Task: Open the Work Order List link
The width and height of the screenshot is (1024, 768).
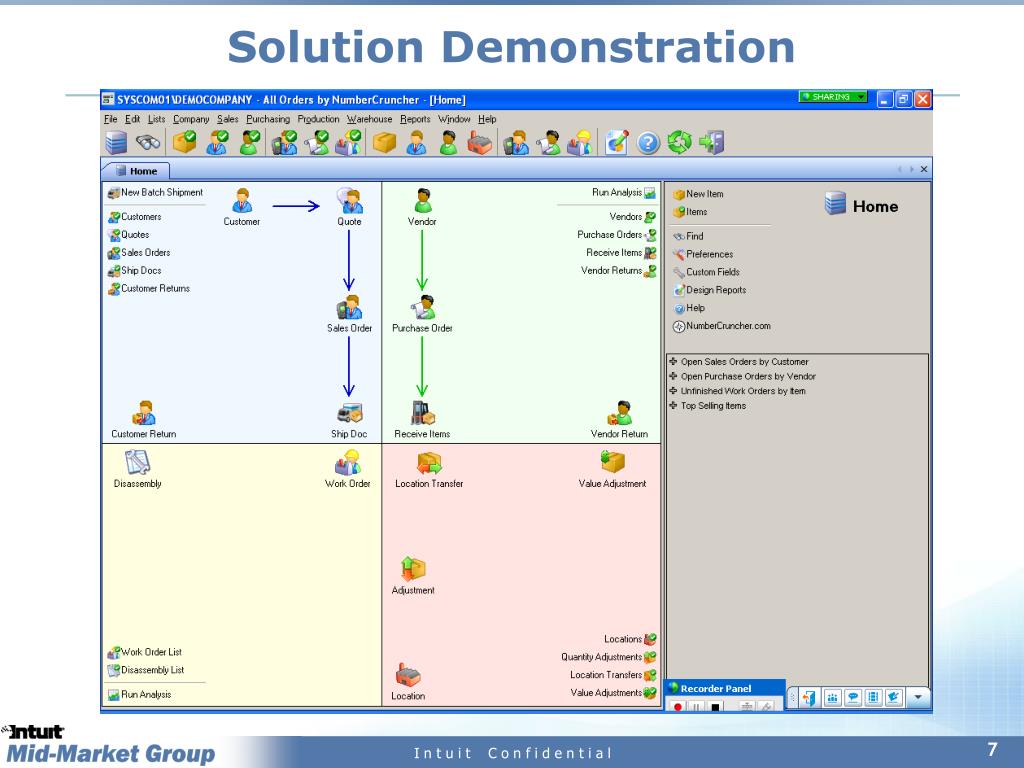Action: coord(145,652)
